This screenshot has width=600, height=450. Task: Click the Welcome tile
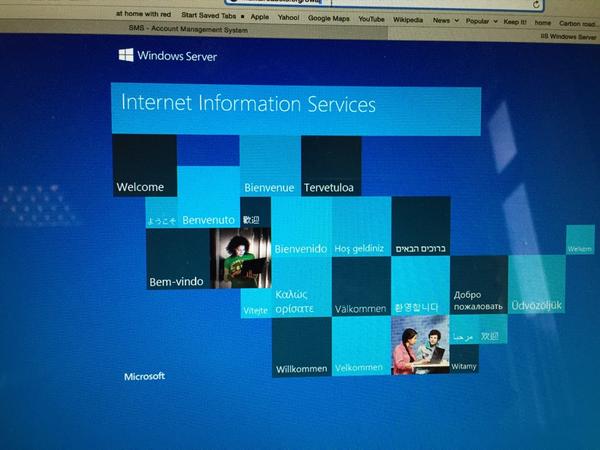[x=145, y=165]
